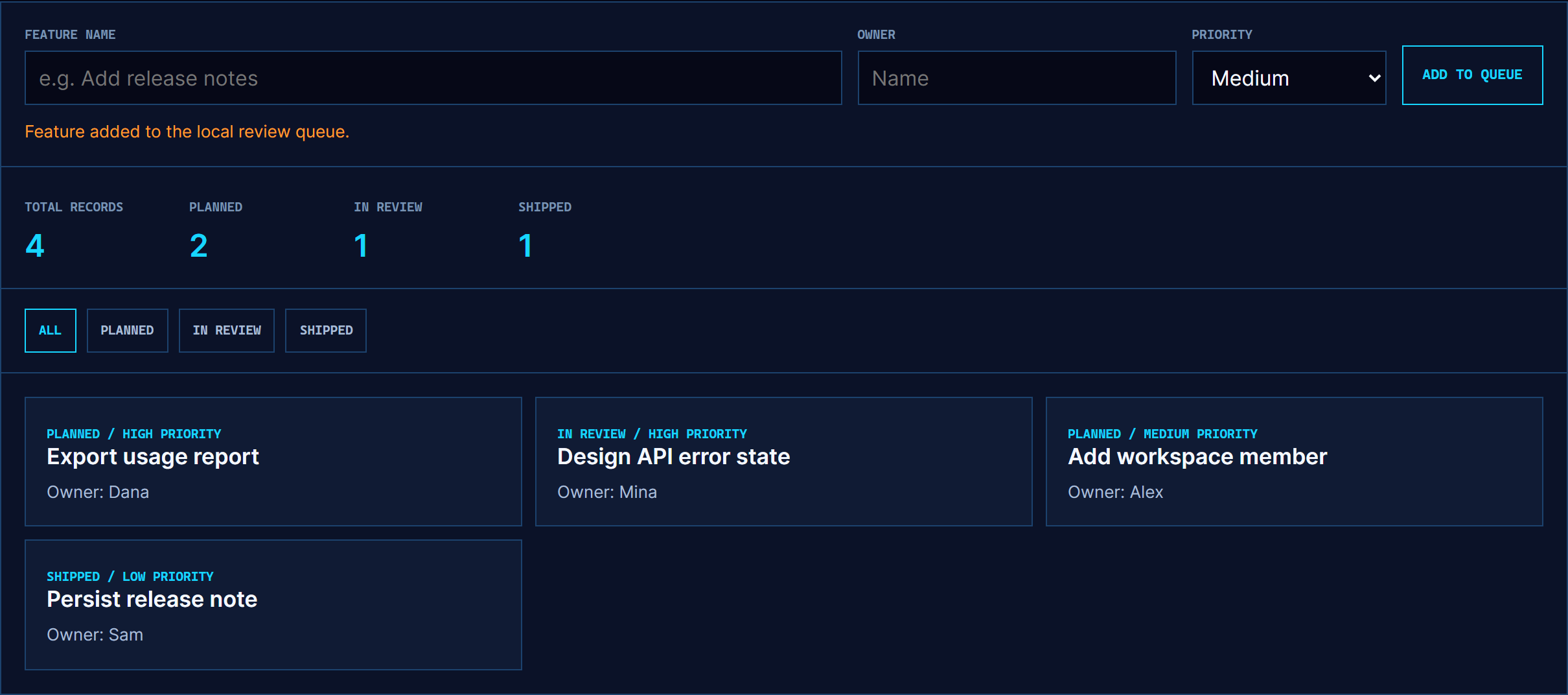Click 'Owner: Mina' text
The image size is (1568, 695).
[x=607, y=492]
